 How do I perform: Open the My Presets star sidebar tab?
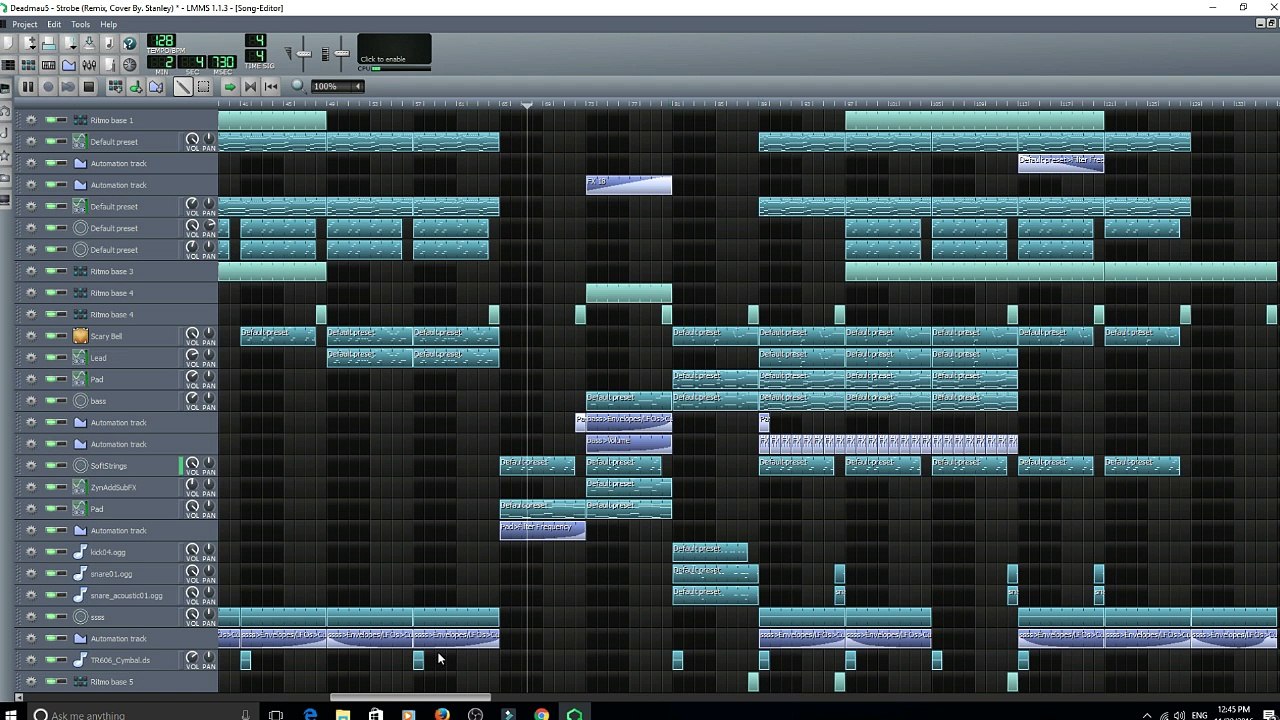[5, 156]
